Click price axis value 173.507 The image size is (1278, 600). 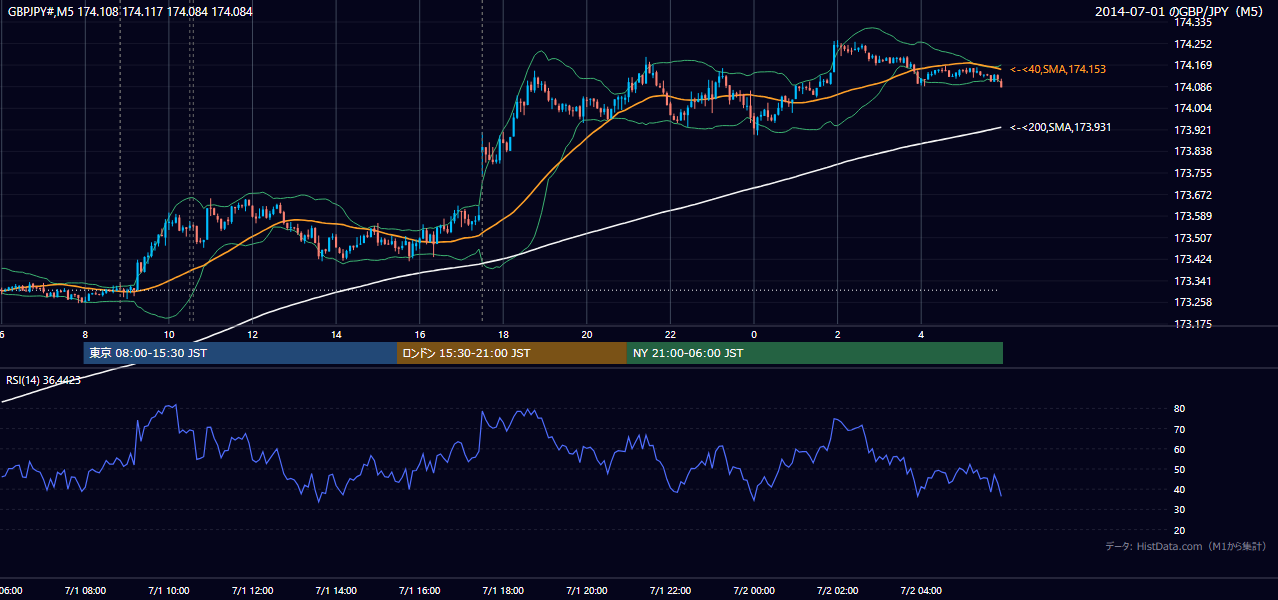pyautogui.click(x=1193, y=238)
